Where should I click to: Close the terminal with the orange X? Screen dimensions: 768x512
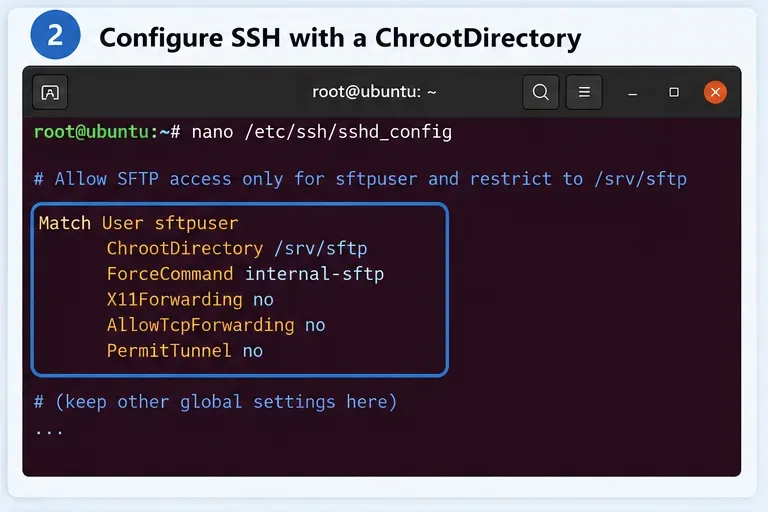(x=715, y=92)
